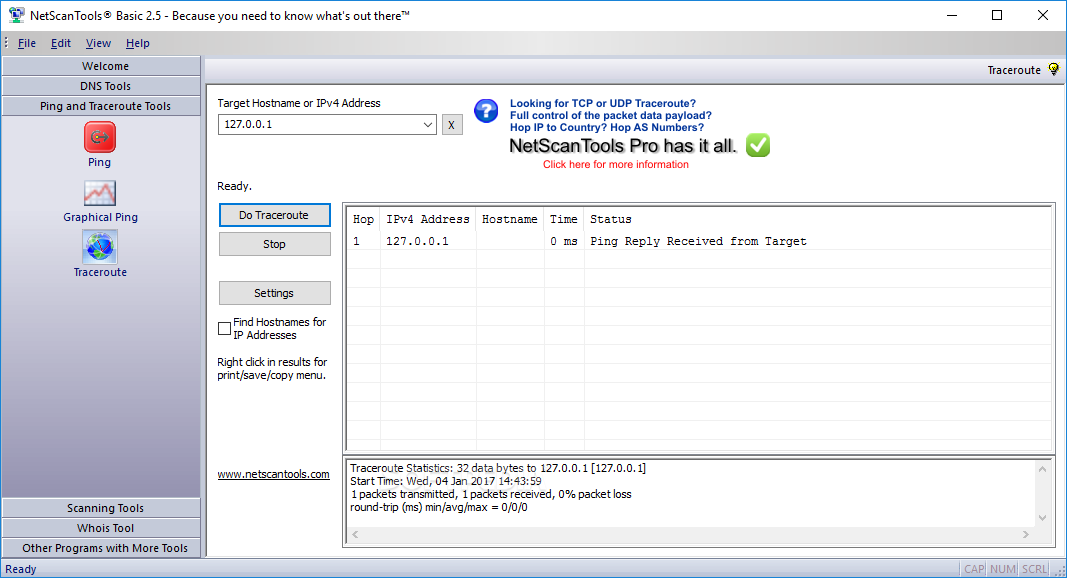Click the NUM indicator in status bar
This screenshot has width=1067, height=578.
pos(1003,569)
